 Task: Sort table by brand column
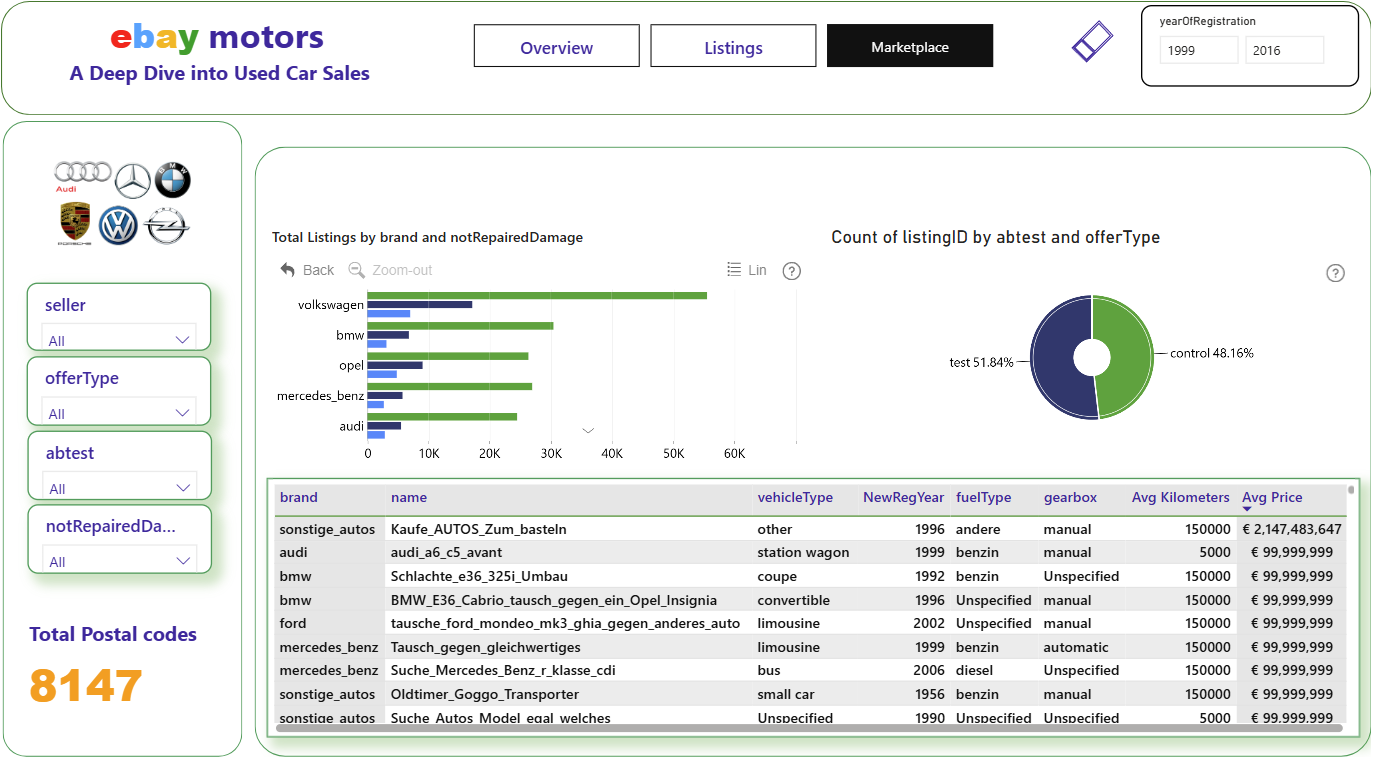click(298, 497)
